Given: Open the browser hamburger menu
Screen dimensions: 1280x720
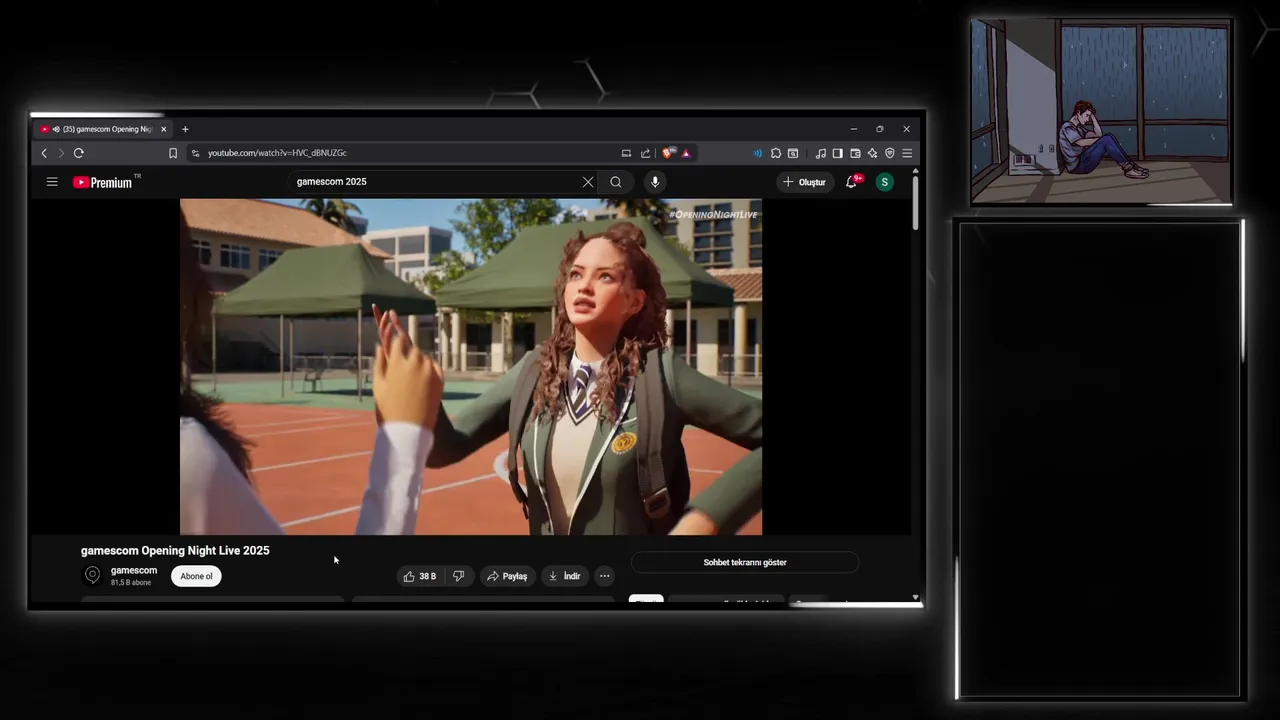Looking at the screenshot, I should point(907,153).
